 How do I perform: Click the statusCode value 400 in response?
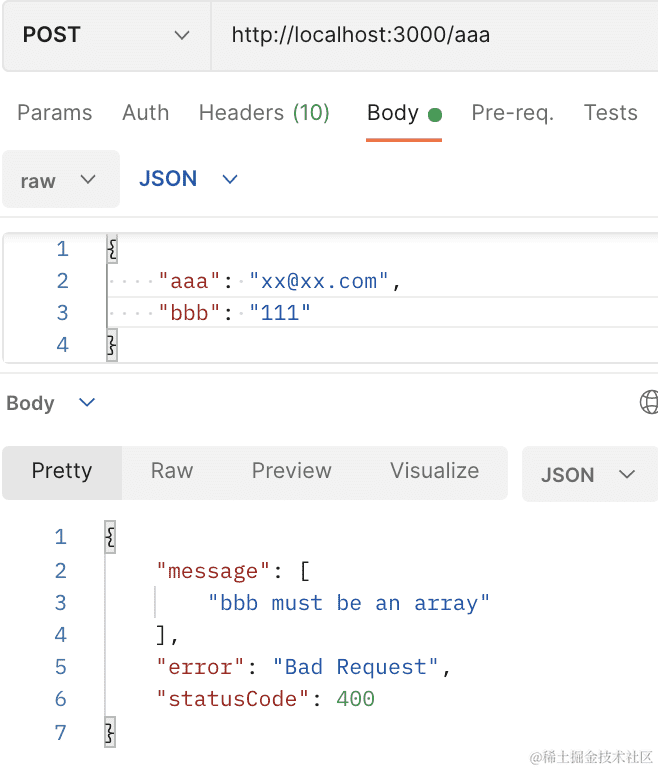pos(355,699)
